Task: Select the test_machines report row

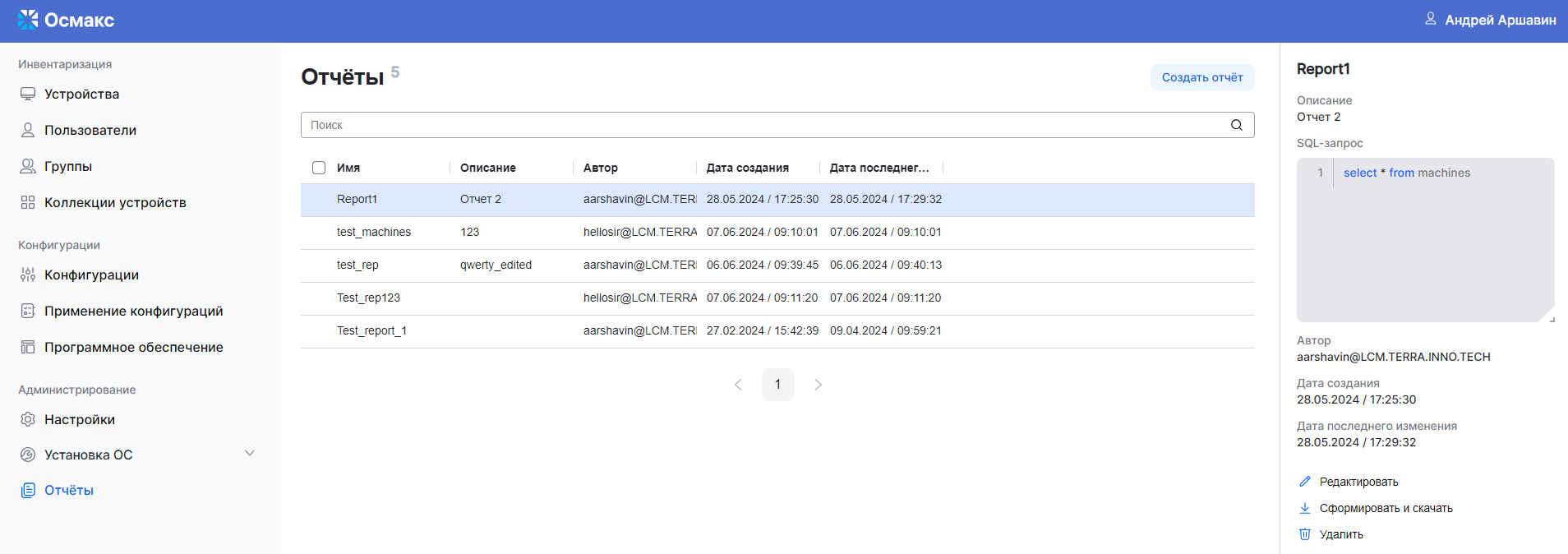Action: coord(374,233)
